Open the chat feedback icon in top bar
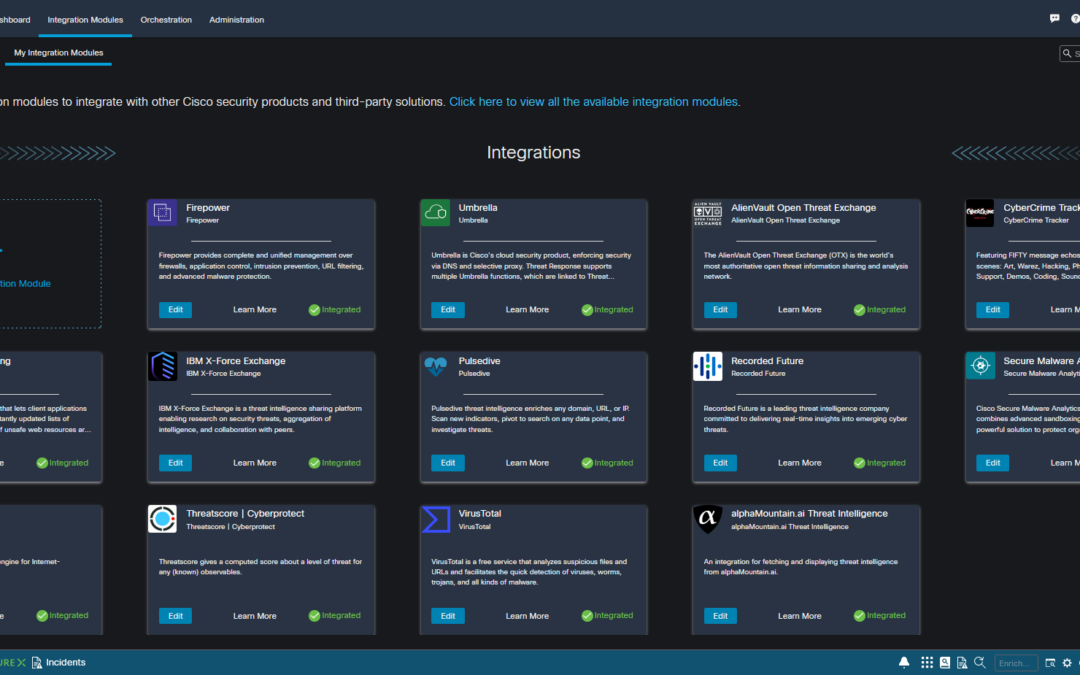Screen dimensions: 1080x675 point(1055,19)
